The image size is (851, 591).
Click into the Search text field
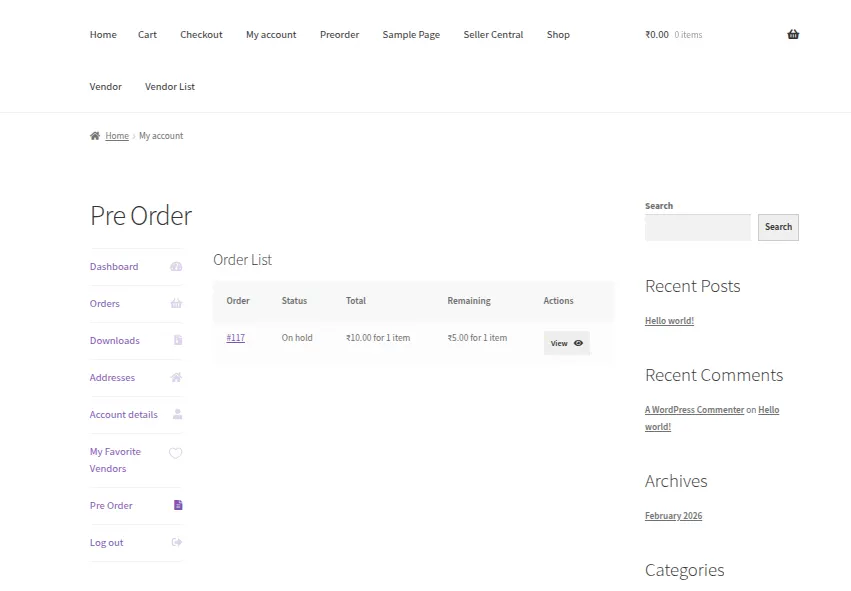(697, 227)
